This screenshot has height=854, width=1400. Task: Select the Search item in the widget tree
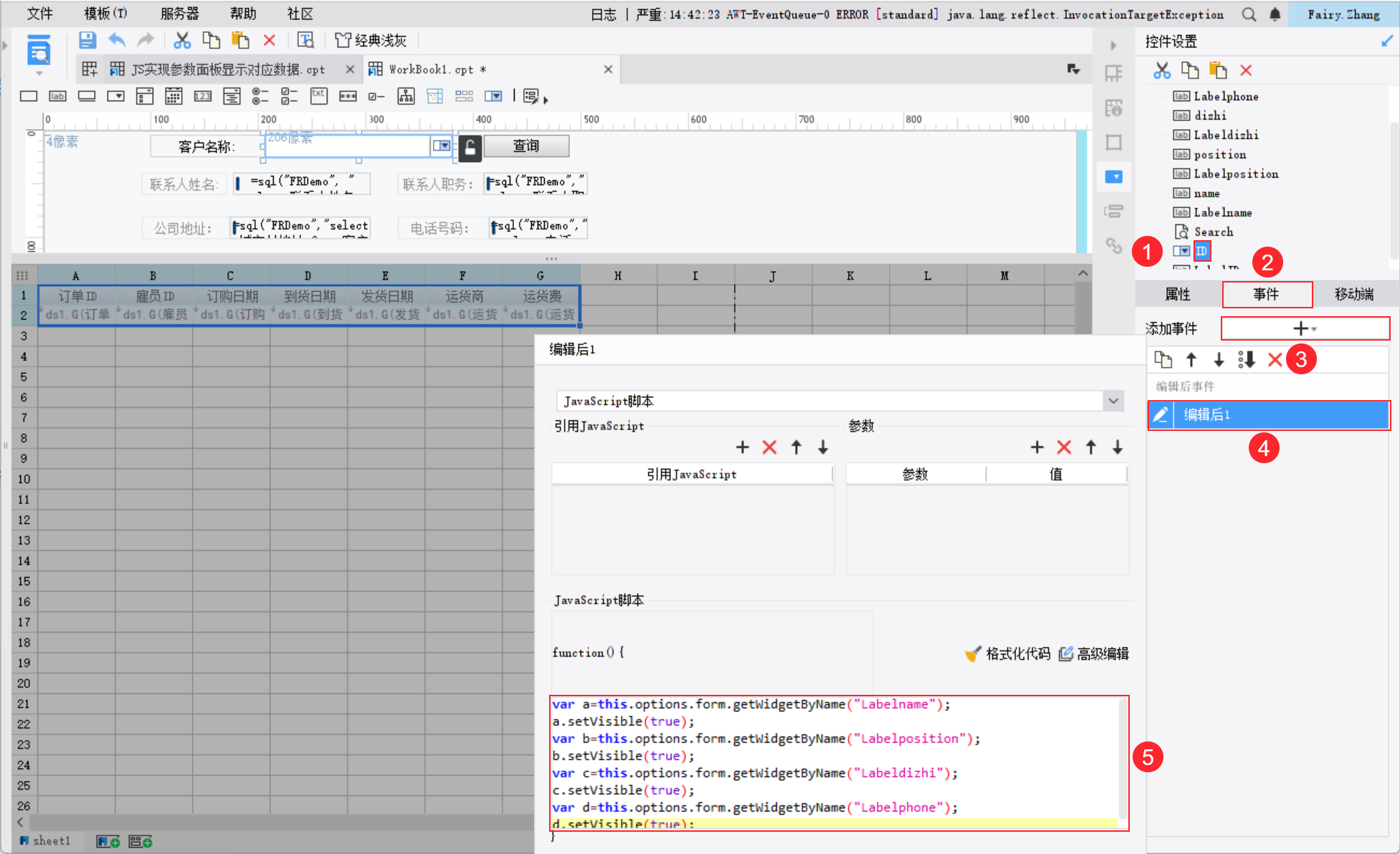[1213, 232]
